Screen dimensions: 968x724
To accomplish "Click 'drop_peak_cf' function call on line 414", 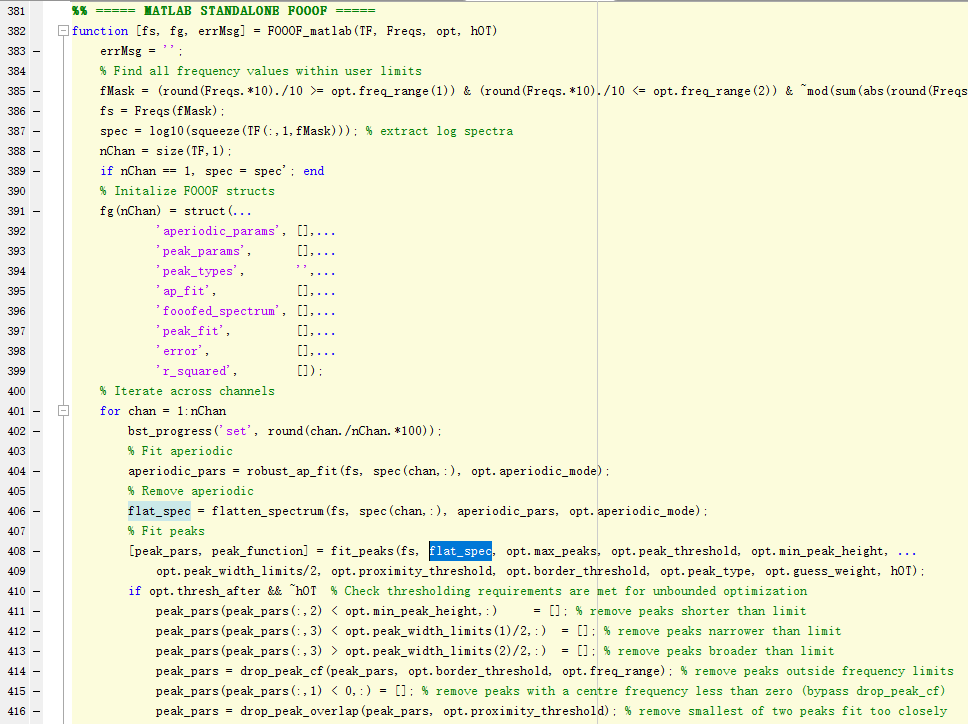I will click(x=282, y=671).
